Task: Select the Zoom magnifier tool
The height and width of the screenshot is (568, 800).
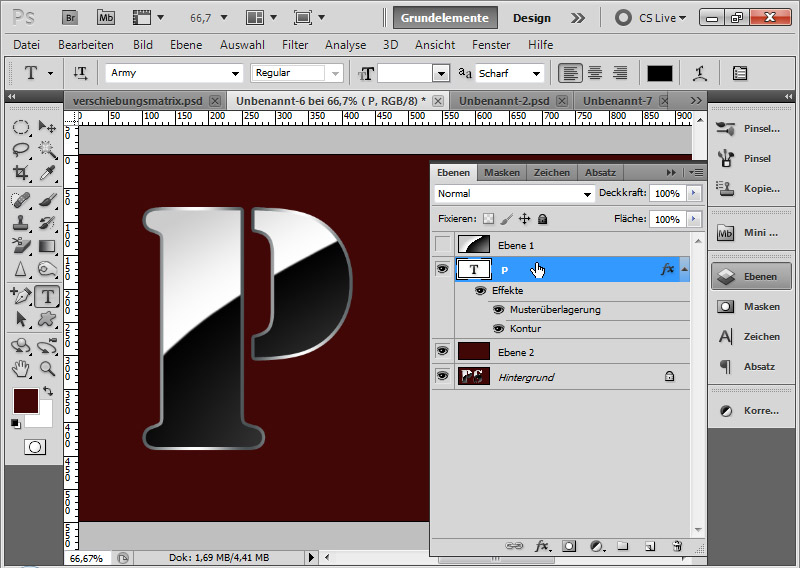Action: tap(46, 368)
